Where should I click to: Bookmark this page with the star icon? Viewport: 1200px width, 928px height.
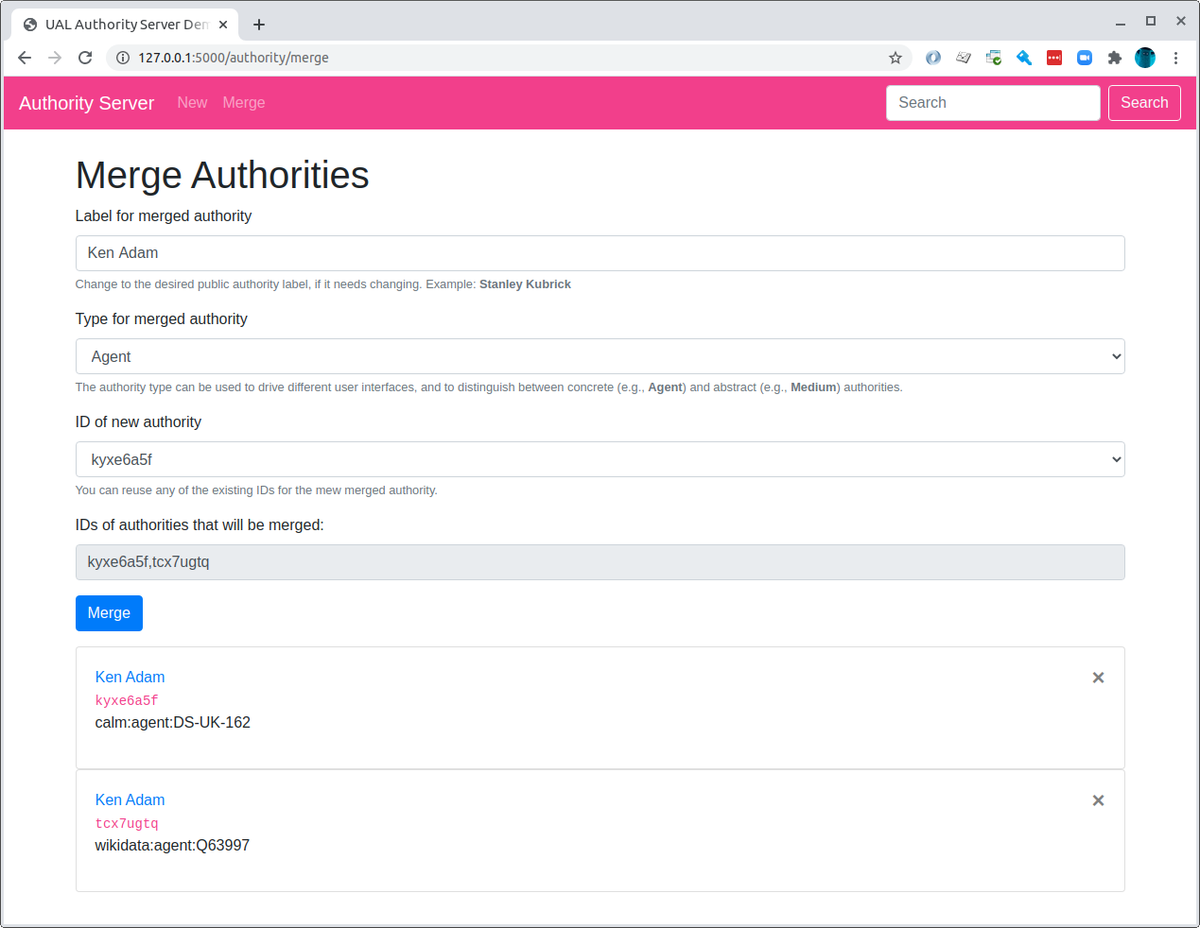point(895,57)
